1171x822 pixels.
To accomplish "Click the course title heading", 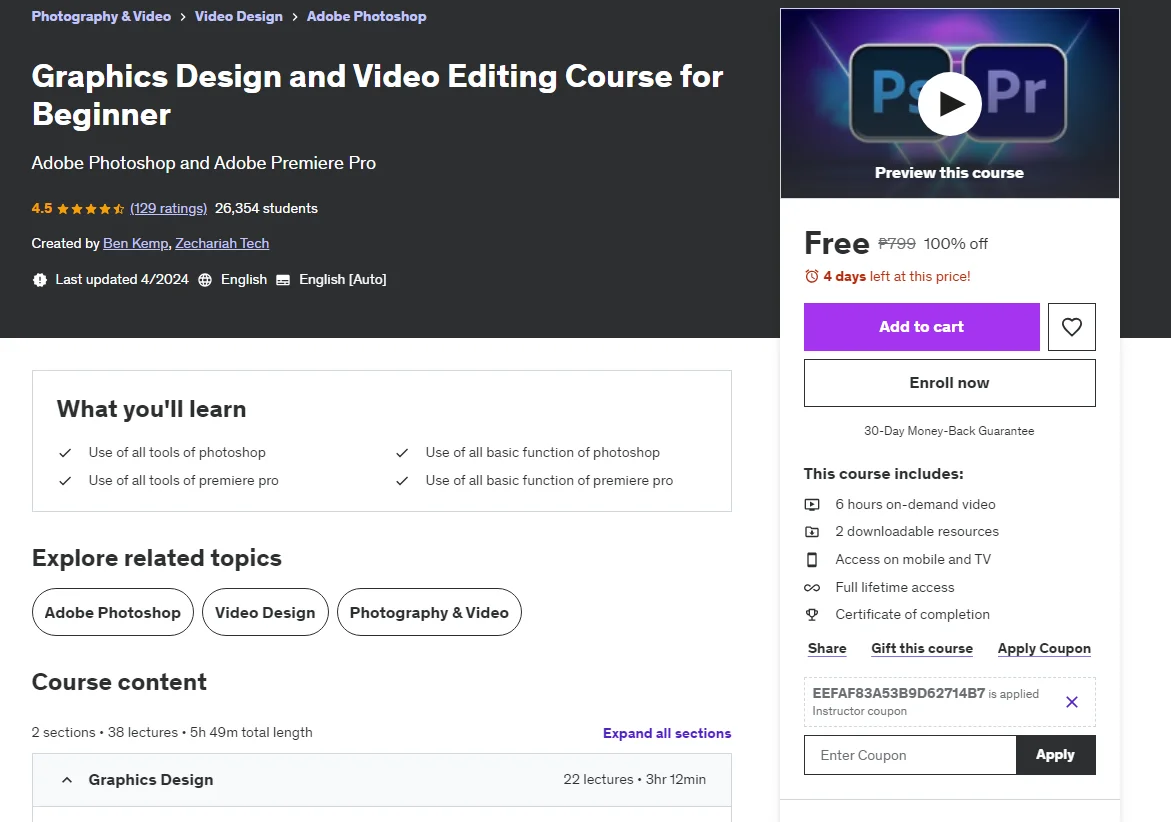I will coord(377,95).
